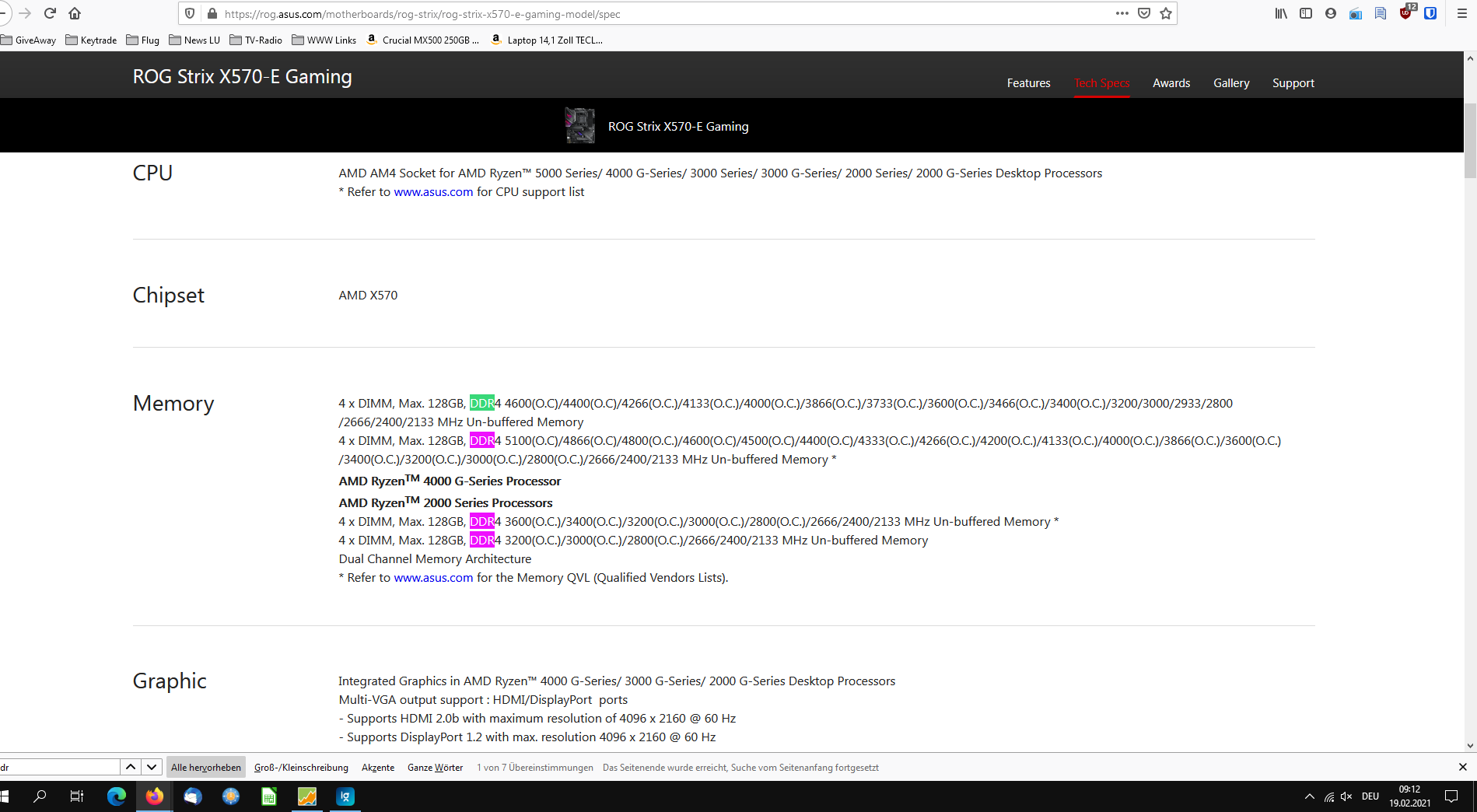This screenshot has height=812, width=1477.
Task: Show hidden system tray icons
Action: (1309, 796)
